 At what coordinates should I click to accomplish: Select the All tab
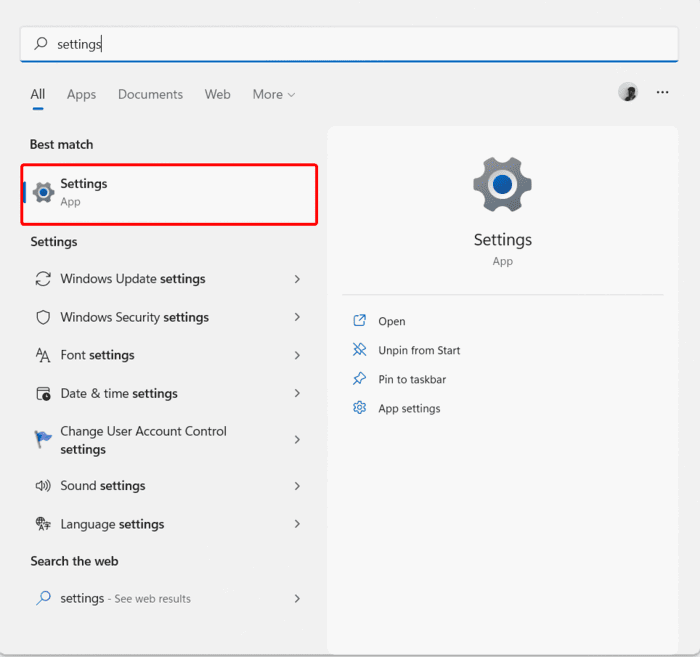click(x=38, y=95)
